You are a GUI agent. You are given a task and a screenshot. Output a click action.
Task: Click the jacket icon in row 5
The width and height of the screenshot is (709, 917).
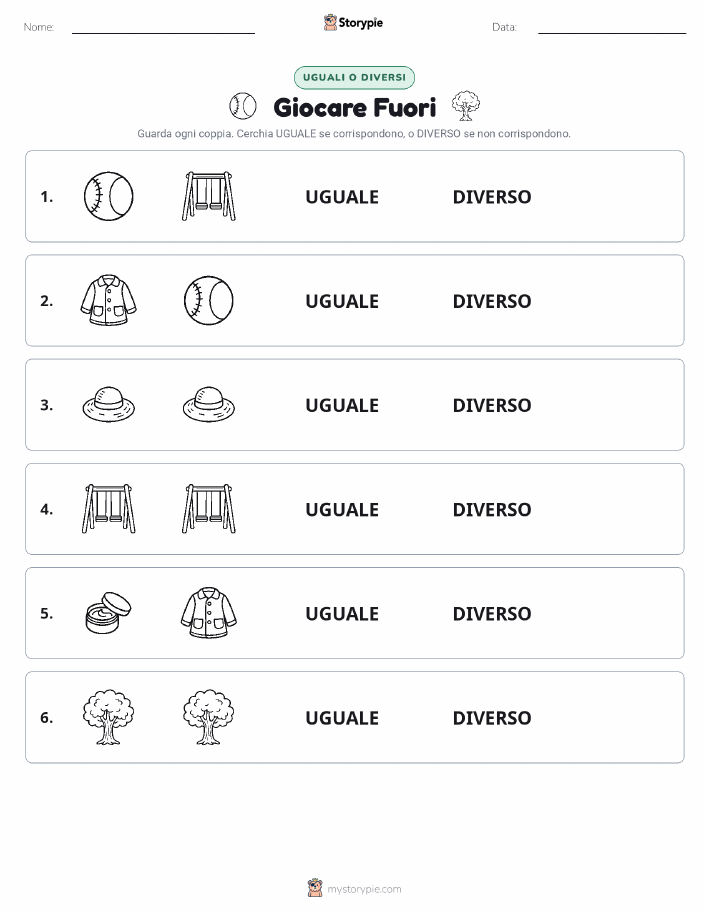click(x=209, y=612)
